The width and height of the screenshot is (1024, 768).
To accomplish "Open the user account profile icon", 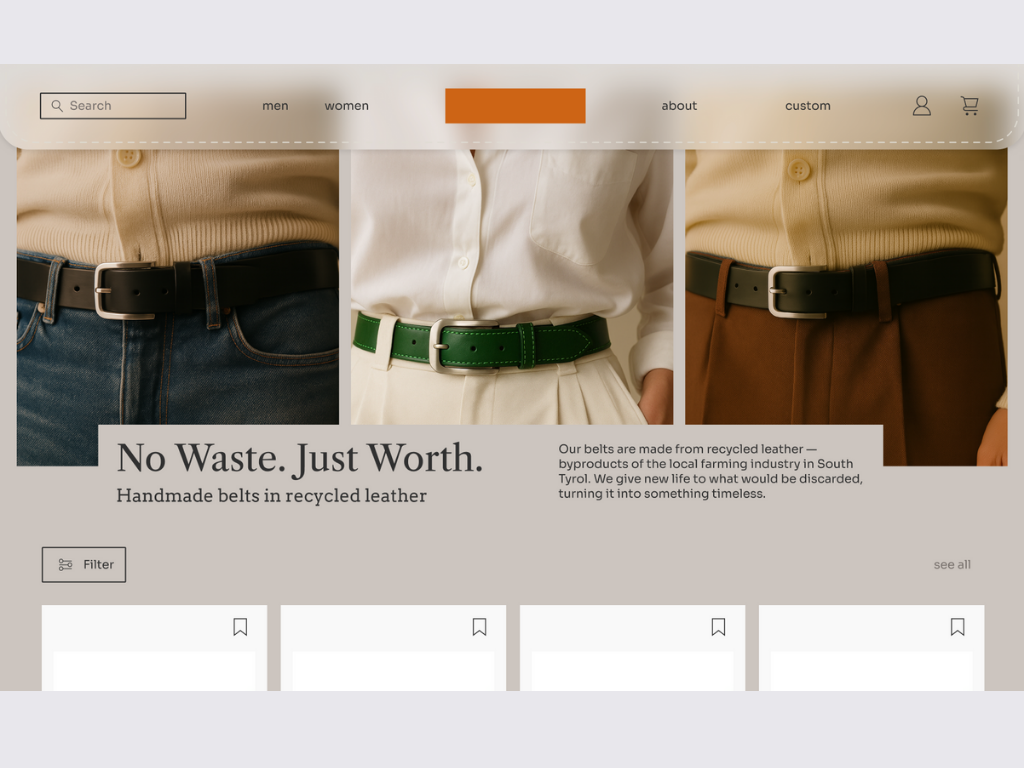I will click(x=921, y=106).
